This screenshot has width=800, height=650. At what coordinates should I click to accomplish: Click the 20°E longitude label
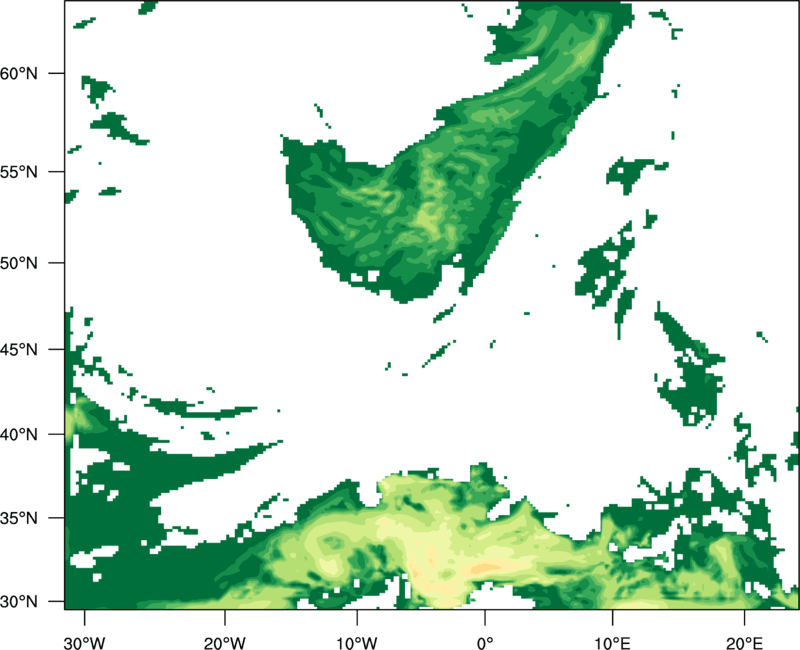click(744, 643)
